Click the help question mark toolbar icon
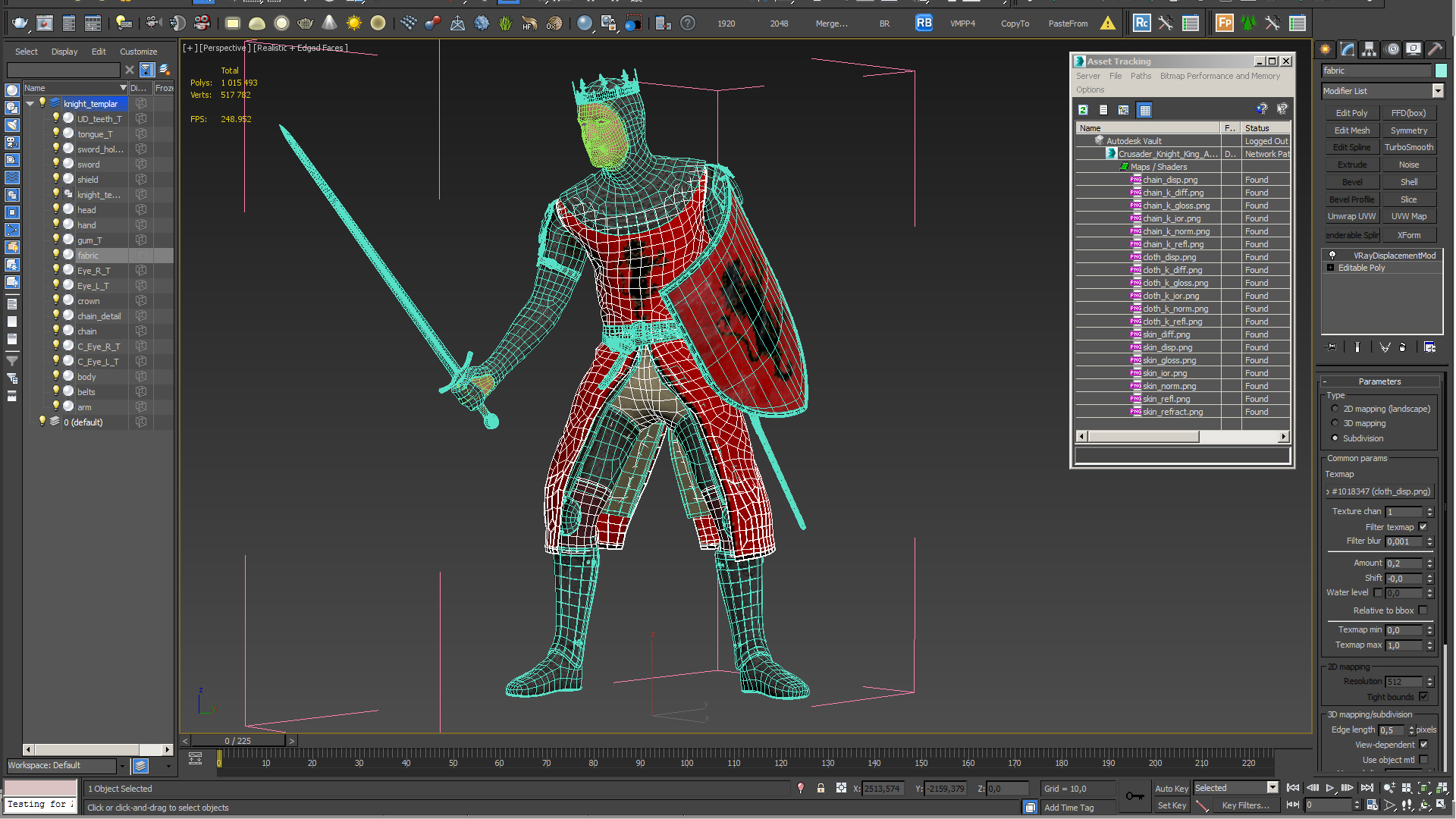Image resolution: width=1456 pixels, height=819 pixels. (x=688, y=24)
